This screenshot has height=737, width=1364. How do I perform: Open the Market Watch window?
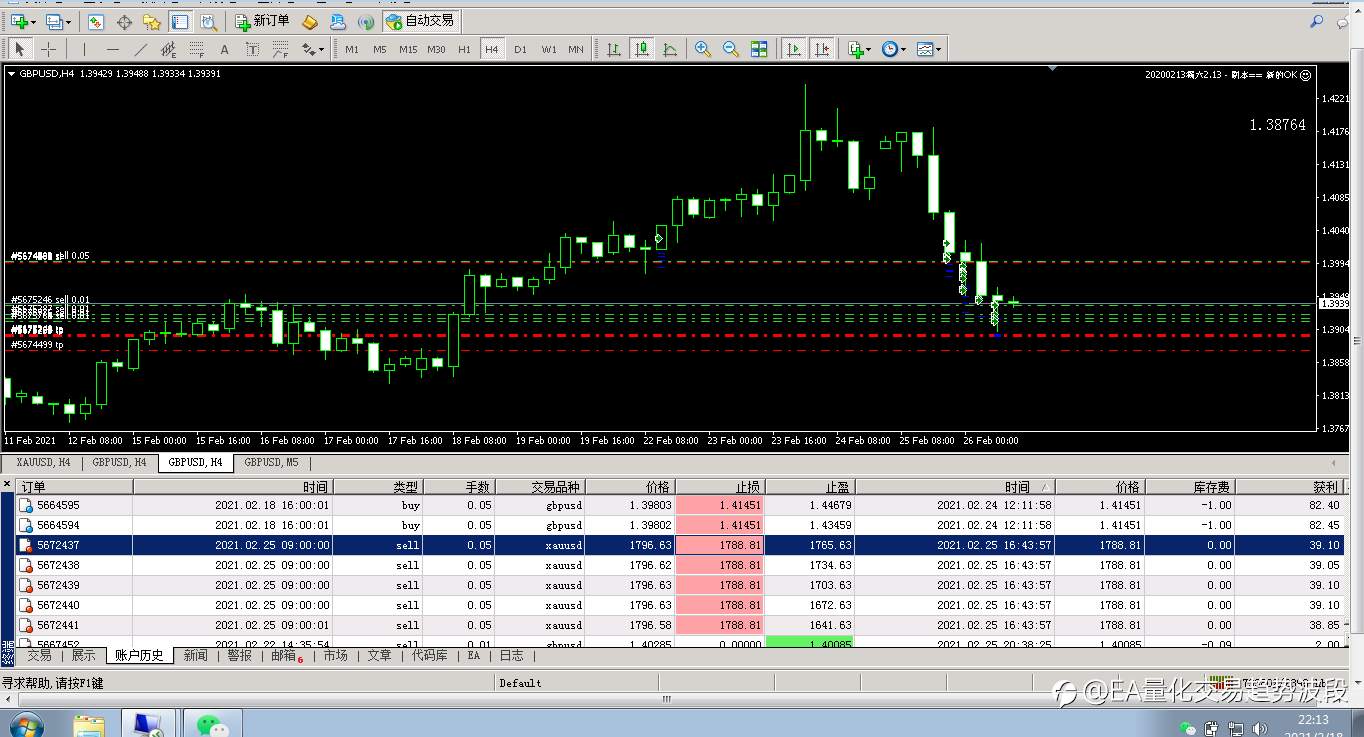(96, 21)
